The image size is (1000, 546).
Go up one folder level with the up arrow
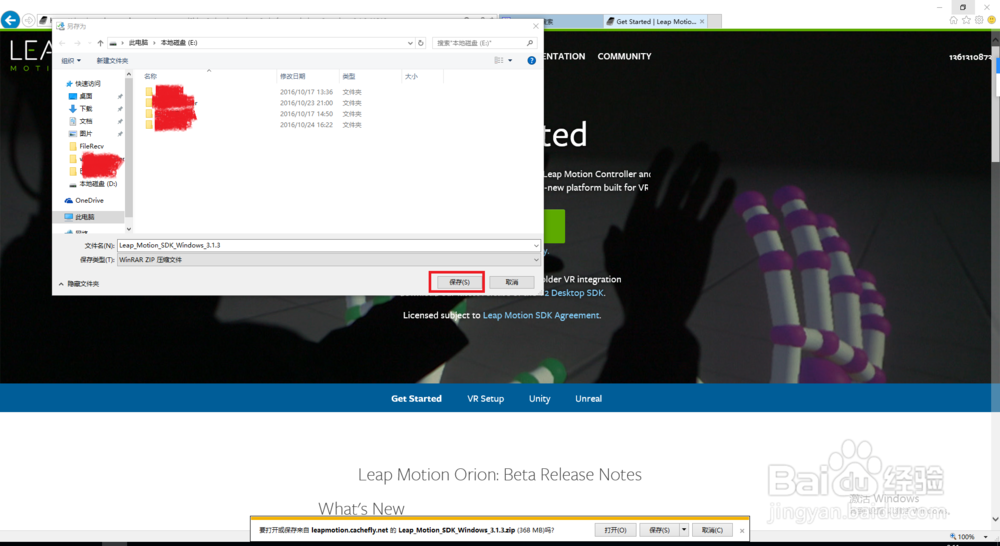pos(100,43)
